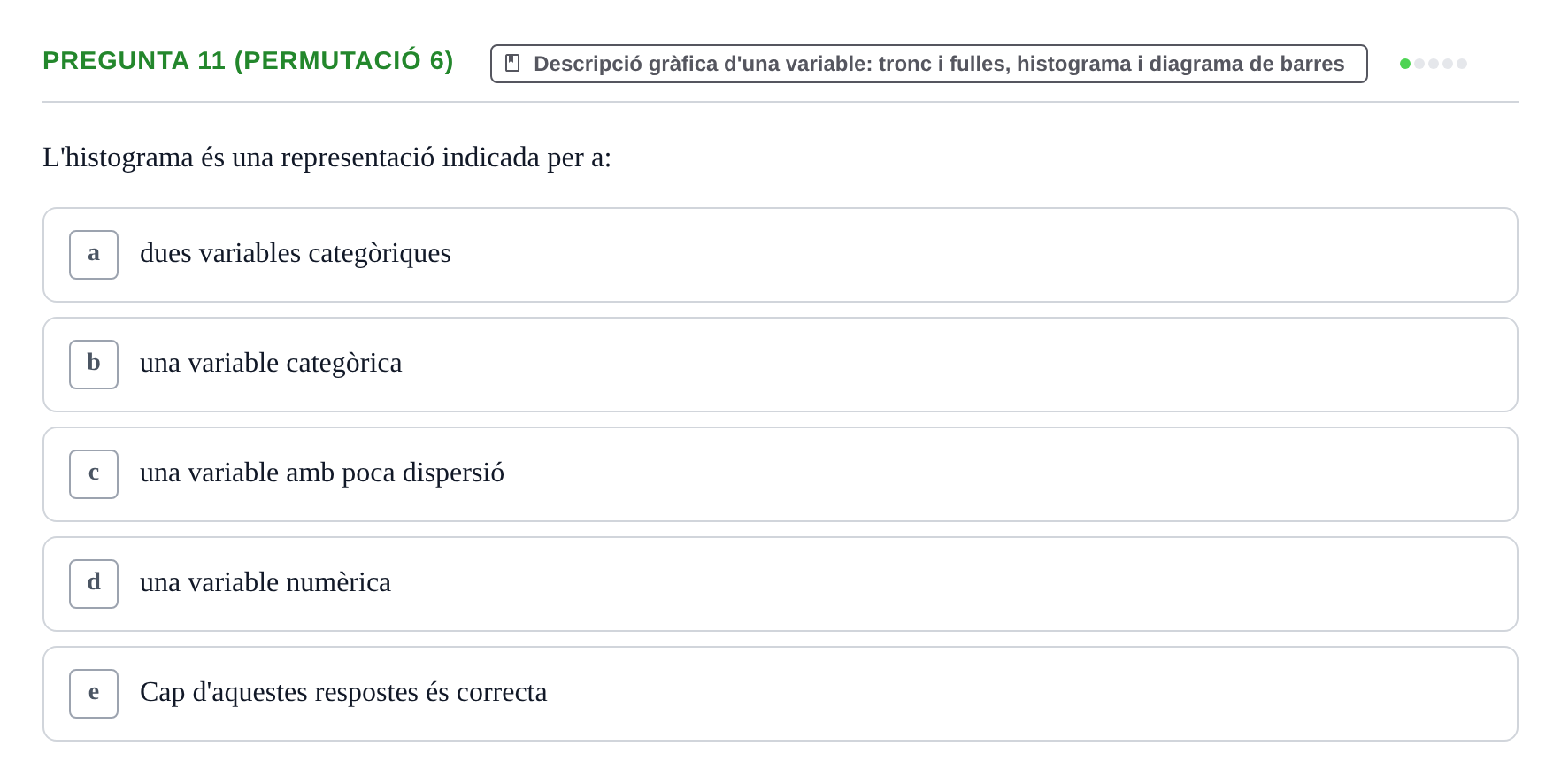
Task: Click the 'PREGUNTA 11' heading text
Action: (134, 60)
